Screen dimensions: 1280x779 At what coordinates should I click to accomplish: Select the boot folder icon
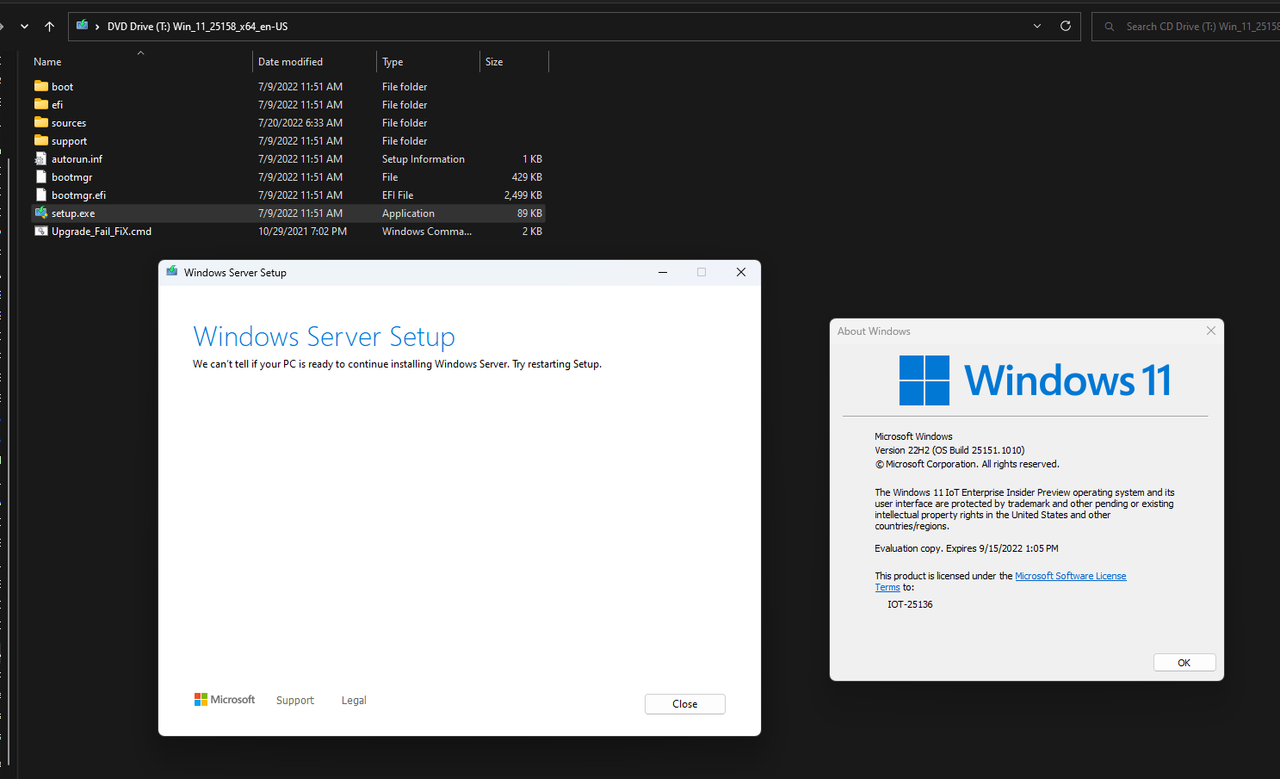[41, 86]
